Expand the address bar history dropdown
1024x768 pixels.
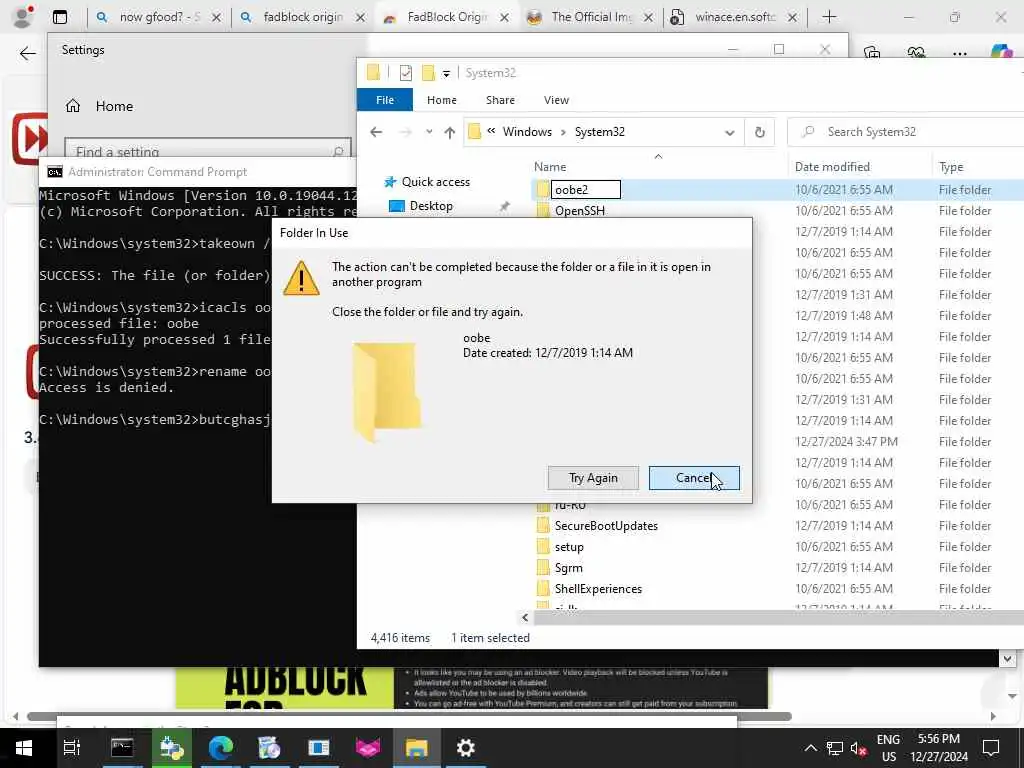point(729,133)
